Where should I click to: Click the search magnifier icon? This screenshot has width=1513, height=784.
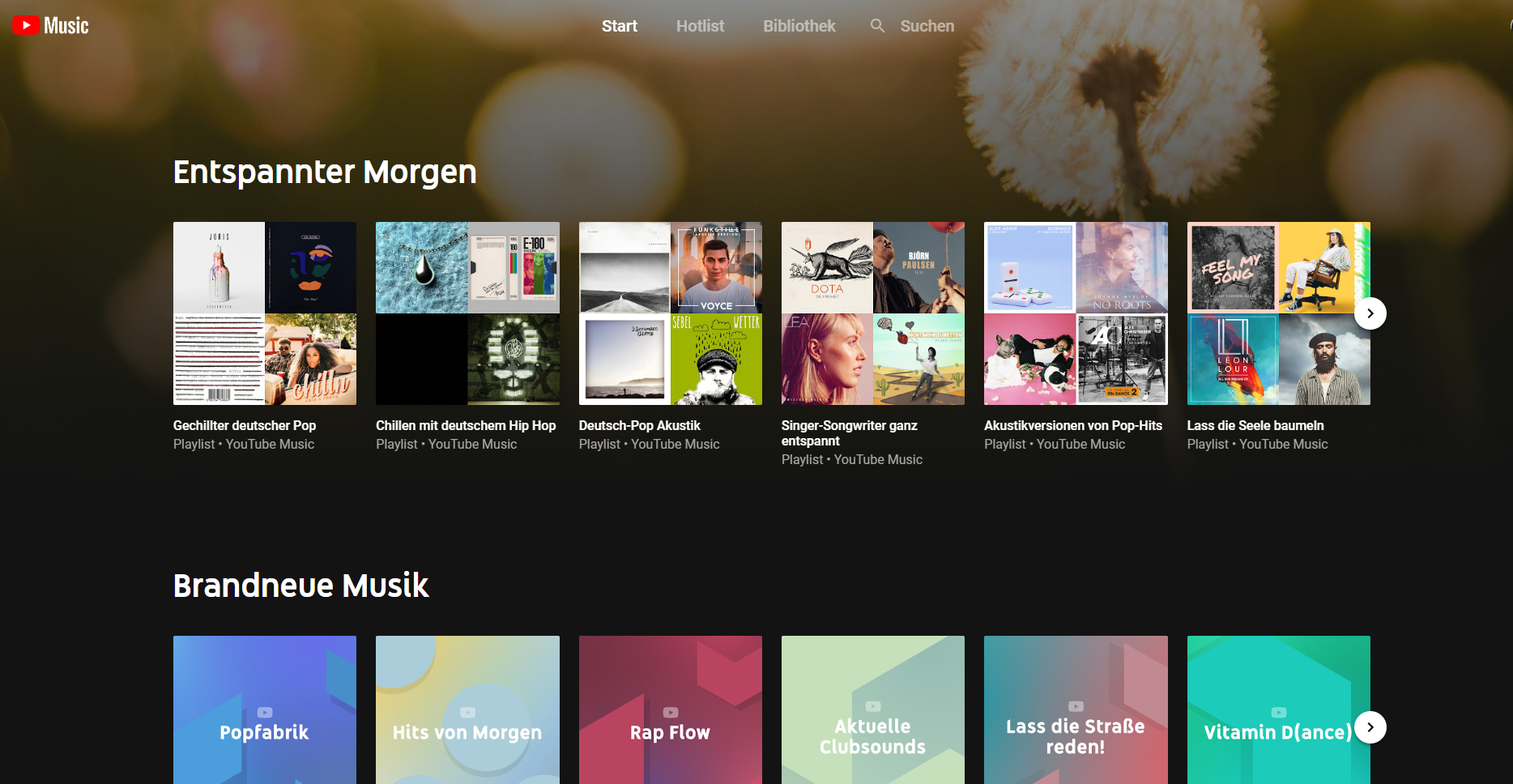(877, 26)
